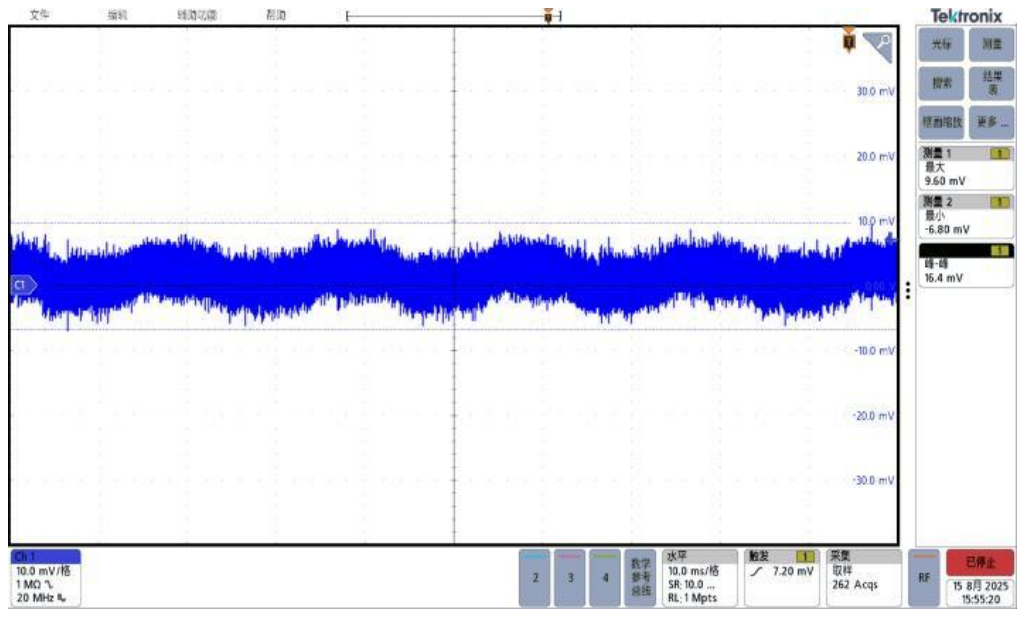Viewport: 1025px width, 617px height.
Task: Click the rising-edge slope icon in trigger badge
Action: (x=756, y=571)
